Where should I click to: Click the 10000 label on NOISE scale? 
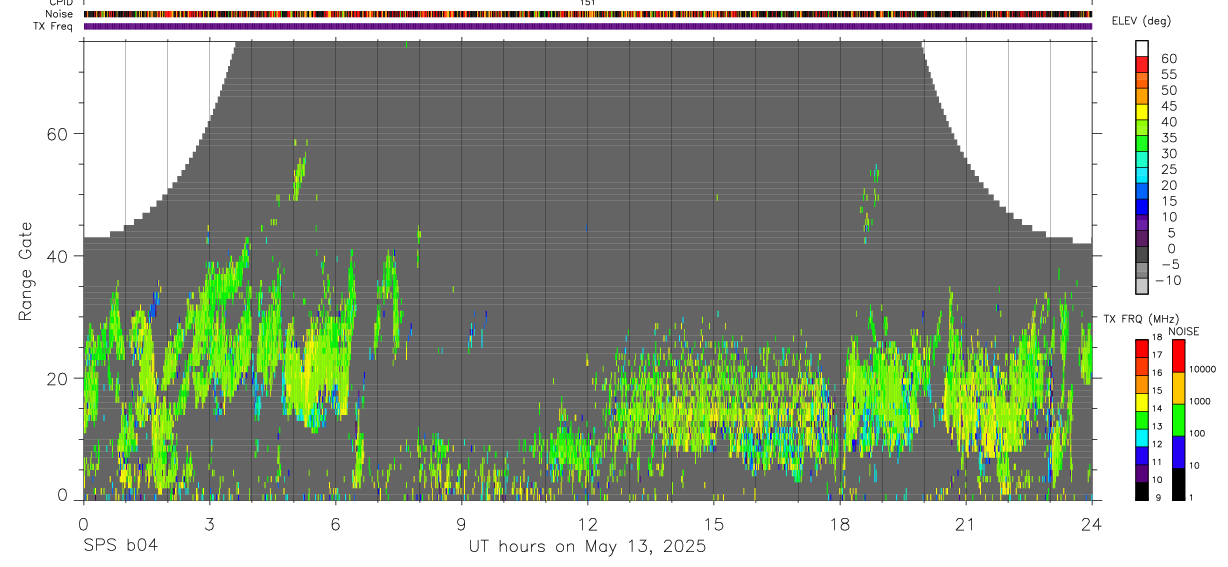click(1201, 370)
